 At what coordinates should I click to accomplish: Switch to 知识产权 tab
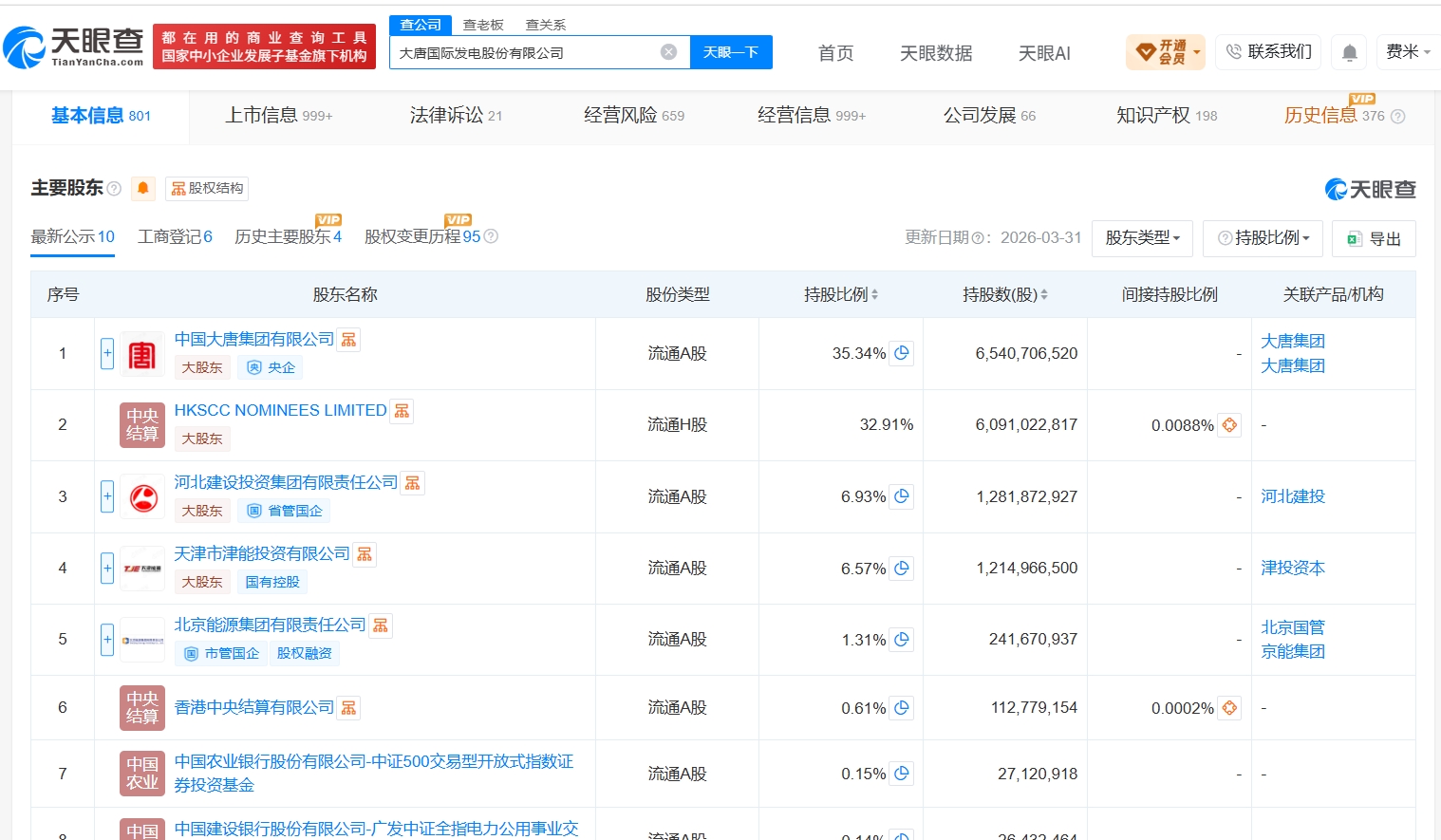(x=1167, y=116)
